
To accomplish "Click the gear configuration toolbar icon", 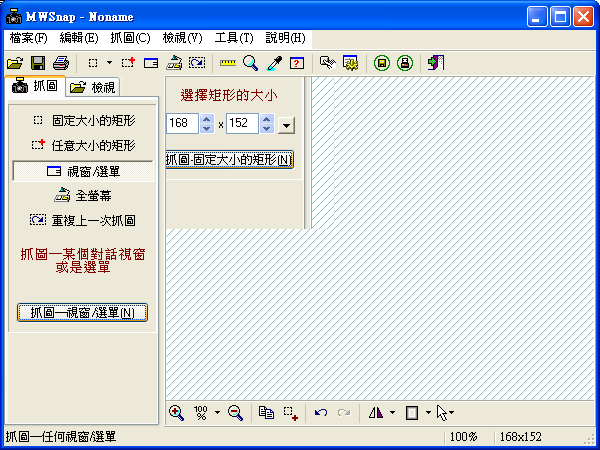I will [x=351, y=63].
